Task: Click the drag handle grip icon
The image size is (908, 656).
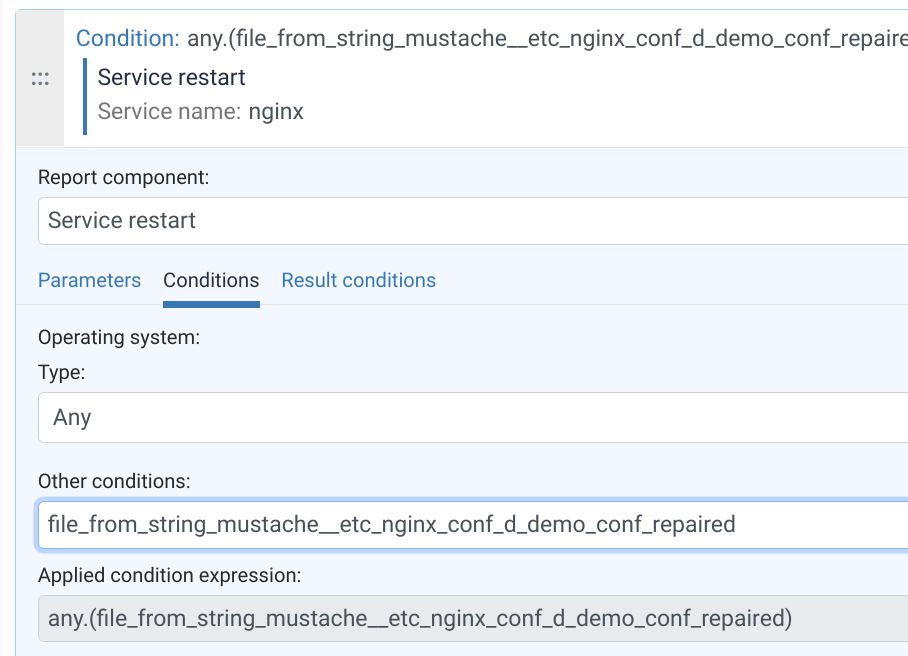Action: [x=40, y=78]
